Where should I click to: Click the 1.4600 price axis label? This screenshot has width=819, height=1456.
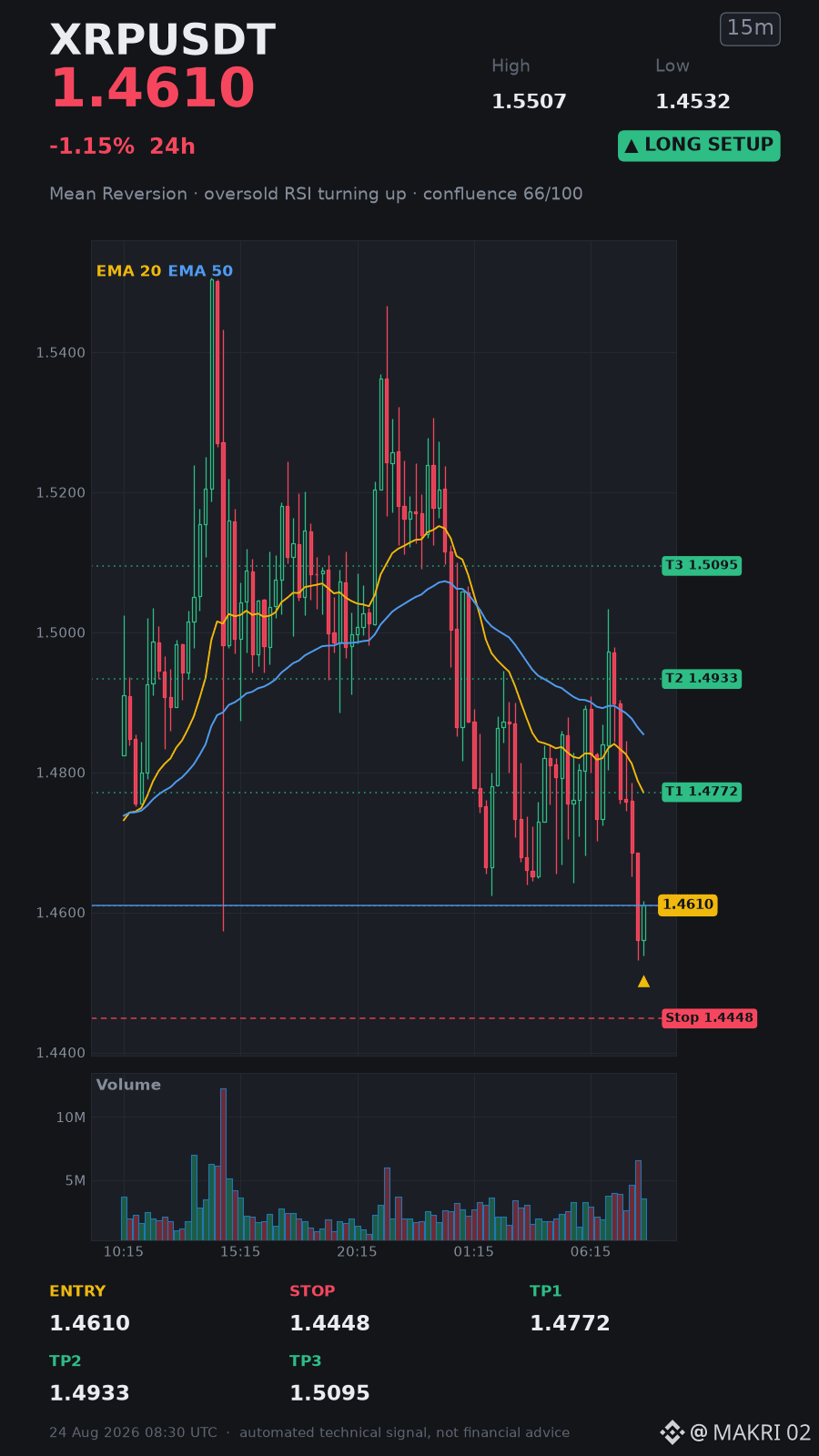coord(61,914)
